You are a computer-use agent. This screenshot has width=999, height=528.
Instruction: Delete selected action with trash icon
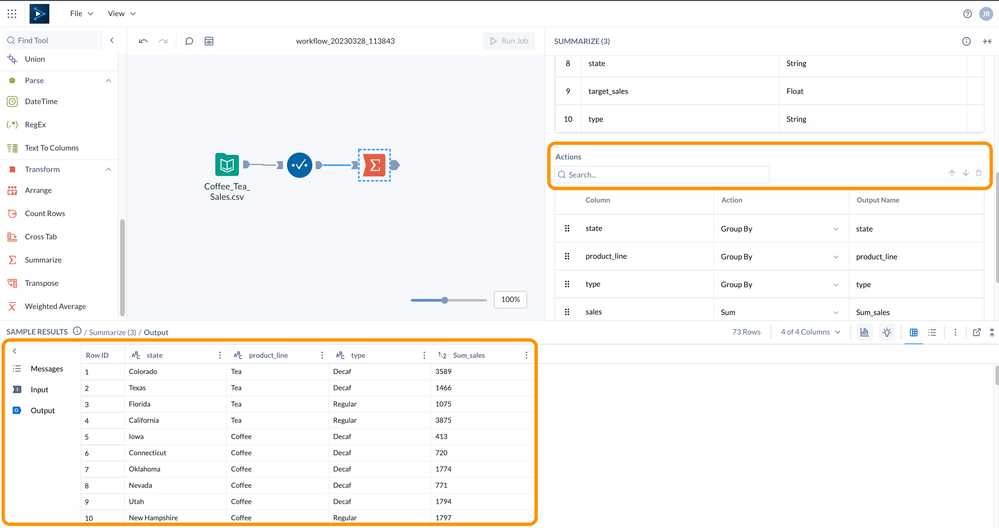click(x=979, y=173)
